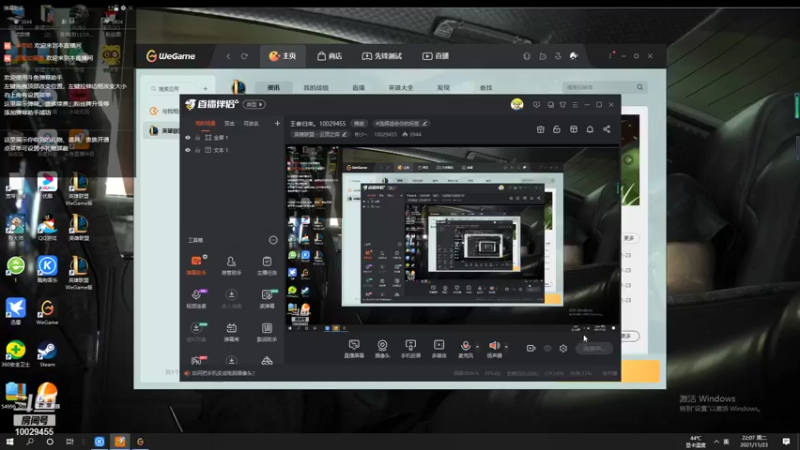This screenshot has height=450, width=800.
Task: Go to WeGame 直播 tab
Action: [435, 56]
